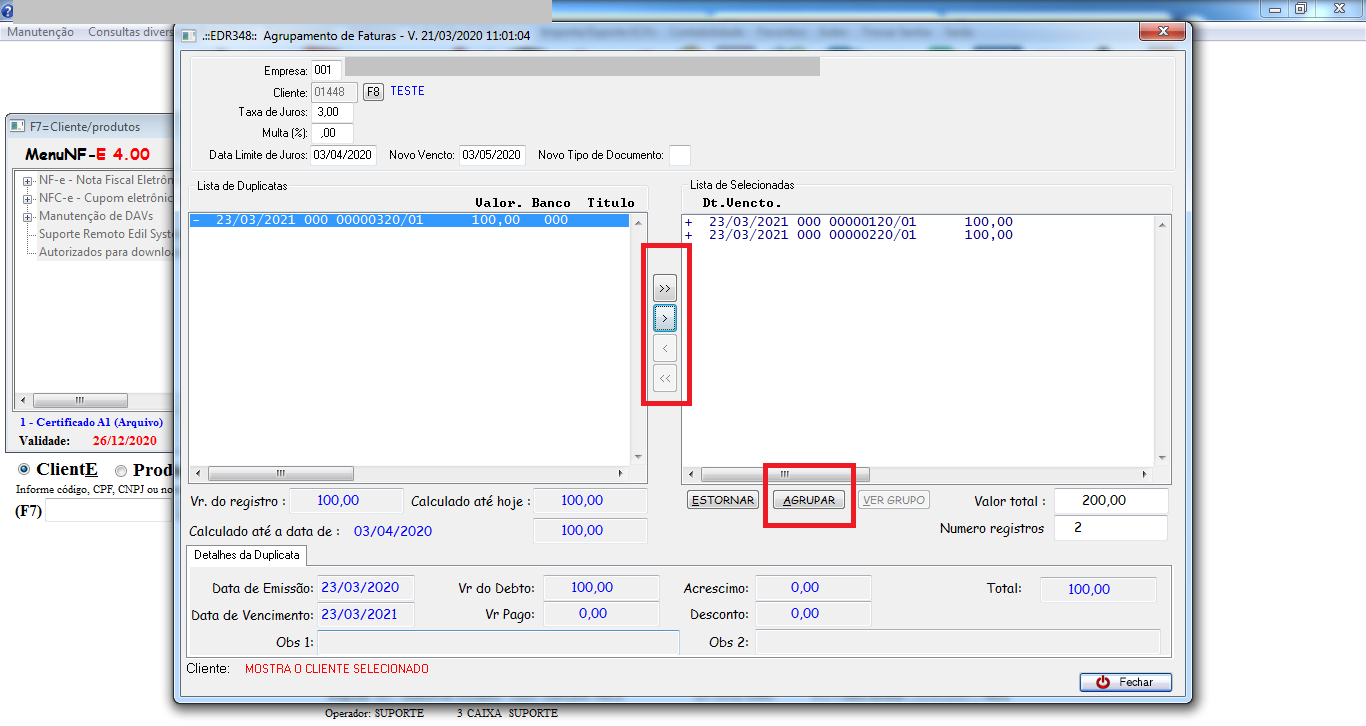Expand the NF-e Nota Fiscal tree node
Viewport: 1366px width, 726px height.
(x=27, y=181)
